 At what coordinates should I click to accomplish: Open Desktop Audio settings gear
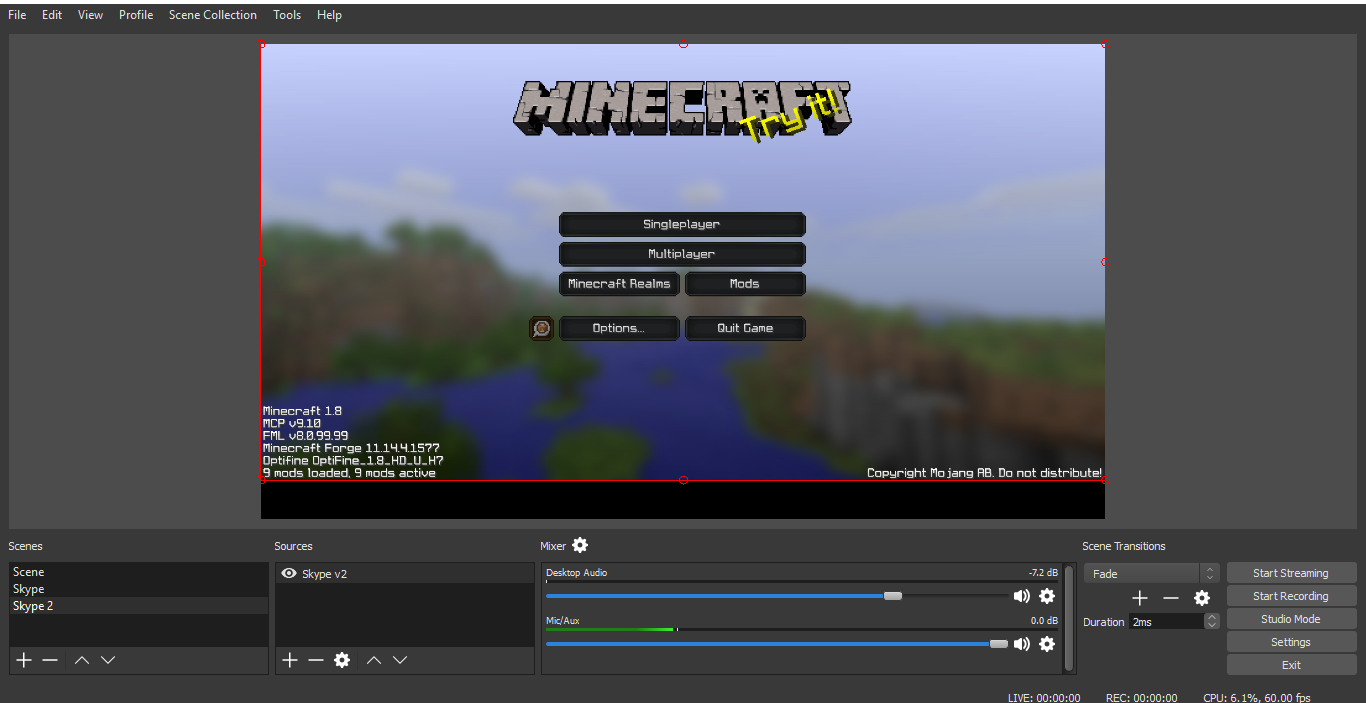click(x=1047, y=596)
